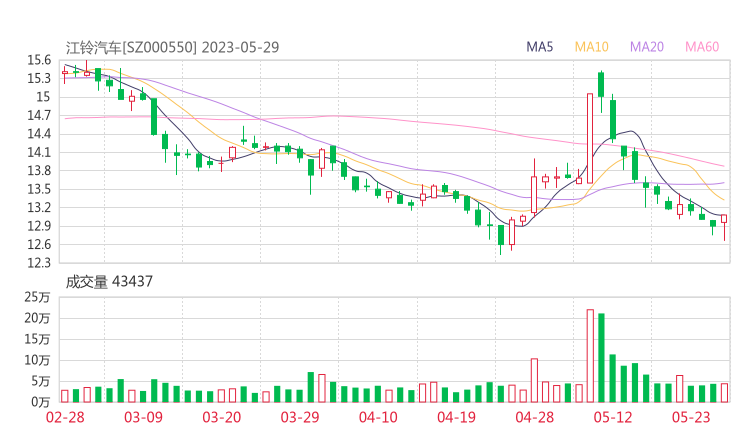Viewport: 740px width, 440px height.
Task: Click the 0万 volume axis value
Action: [41, 402]
